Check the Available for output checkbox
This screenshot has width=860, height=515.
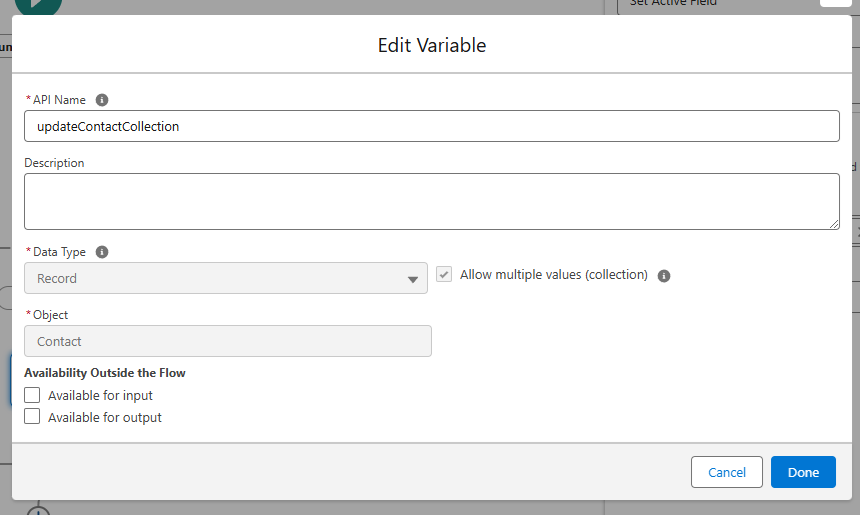coord(32,417)
